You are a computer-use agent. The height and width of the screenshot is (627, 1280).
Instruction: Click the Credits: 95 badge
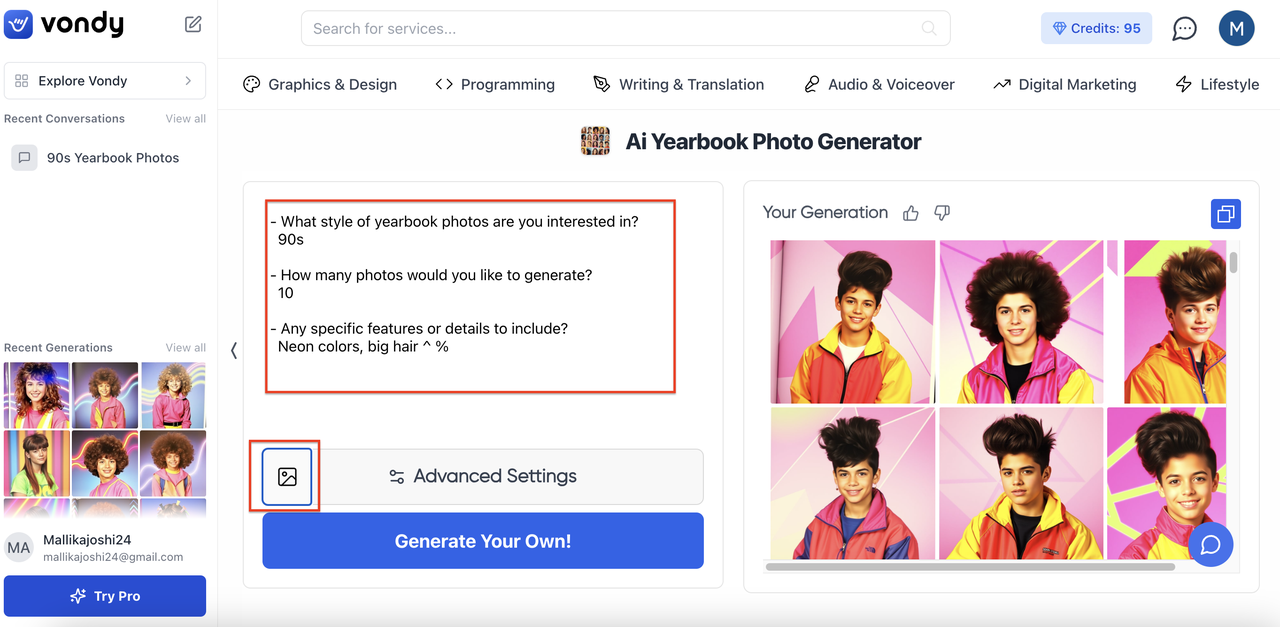pos(1096,28)
